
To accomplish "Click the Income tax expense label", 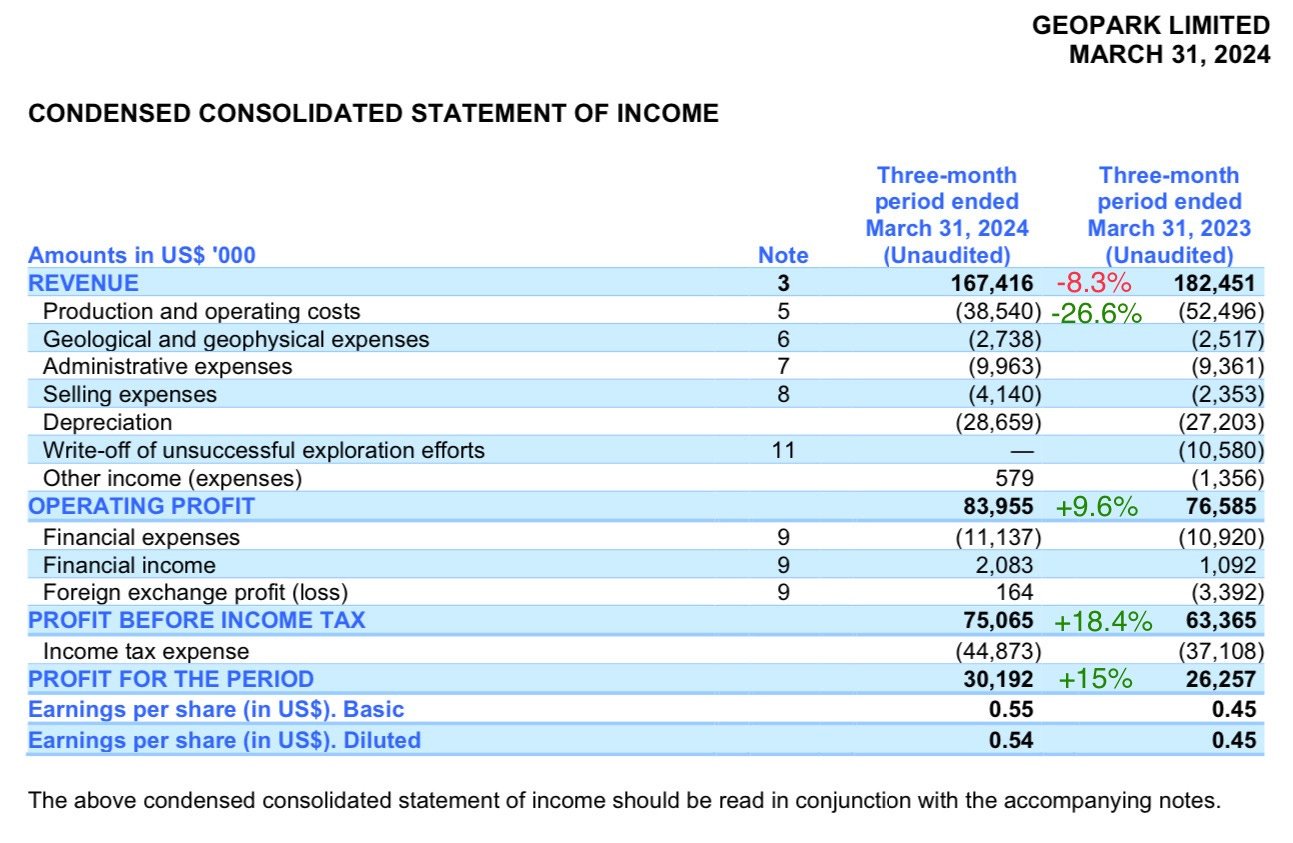I will point(146,651).
